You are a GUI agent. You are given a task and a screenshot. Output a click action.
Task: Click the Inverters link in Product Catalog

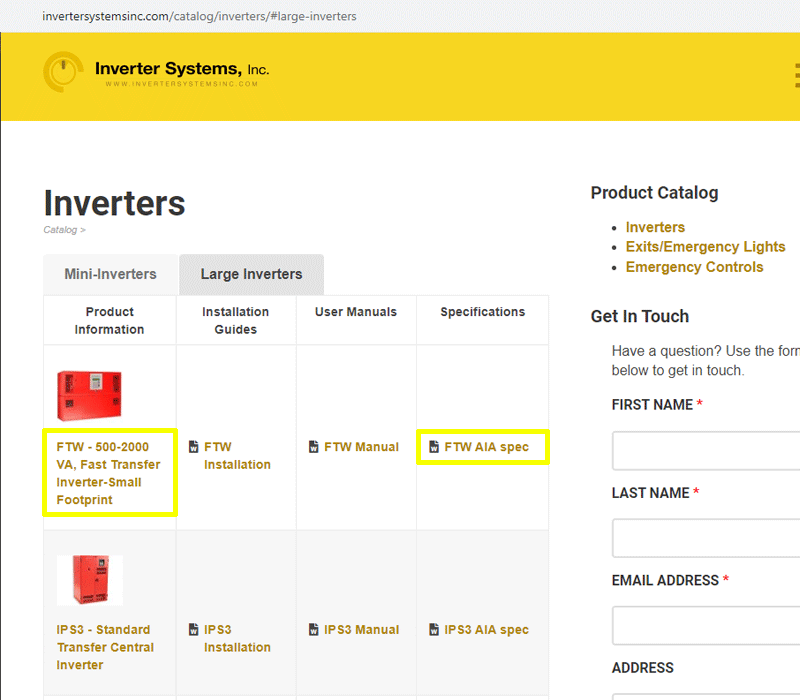click(655, 227)
